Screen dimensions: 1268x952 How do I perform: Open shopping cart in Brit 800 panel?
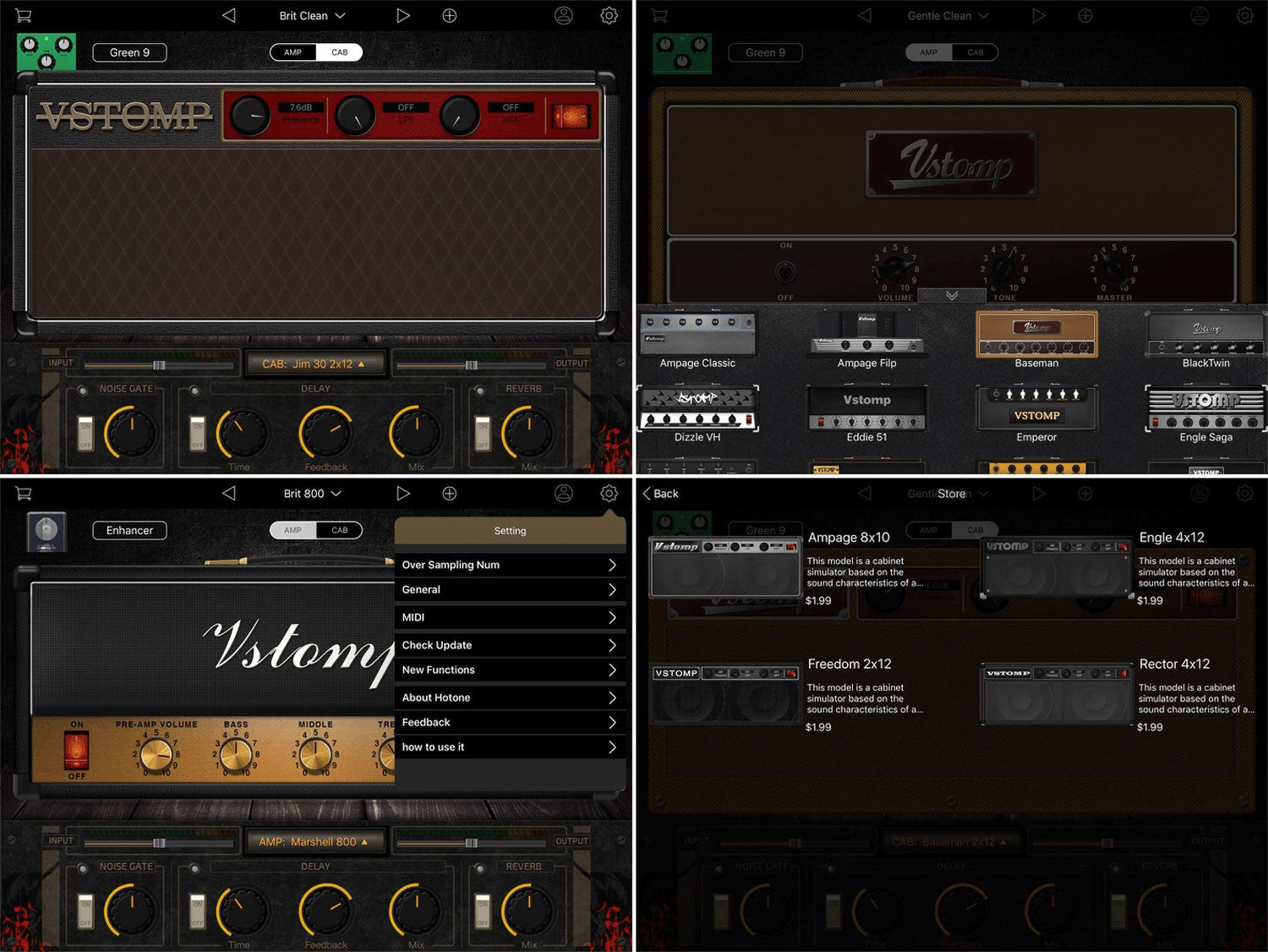coord(24,493)
